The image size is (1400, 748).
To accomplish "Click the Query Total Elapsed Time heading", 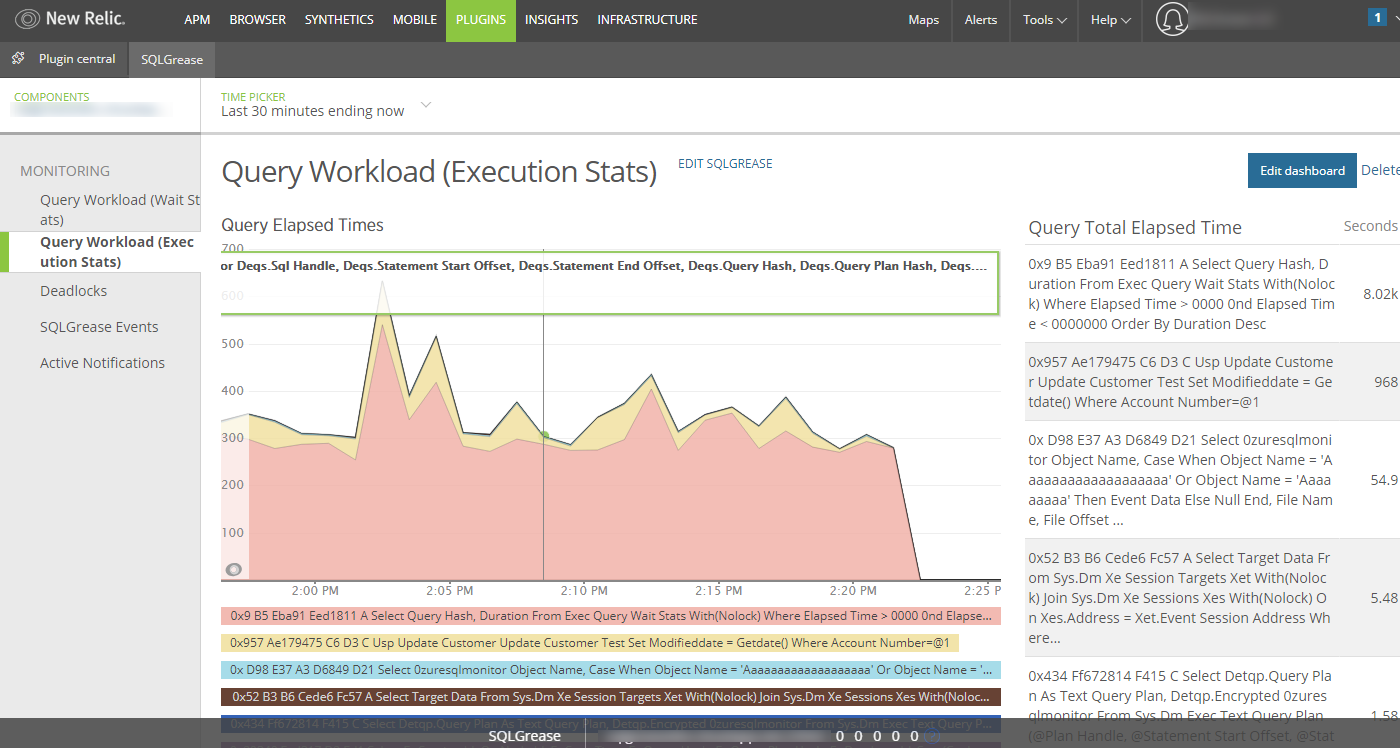I will 1135,228.
